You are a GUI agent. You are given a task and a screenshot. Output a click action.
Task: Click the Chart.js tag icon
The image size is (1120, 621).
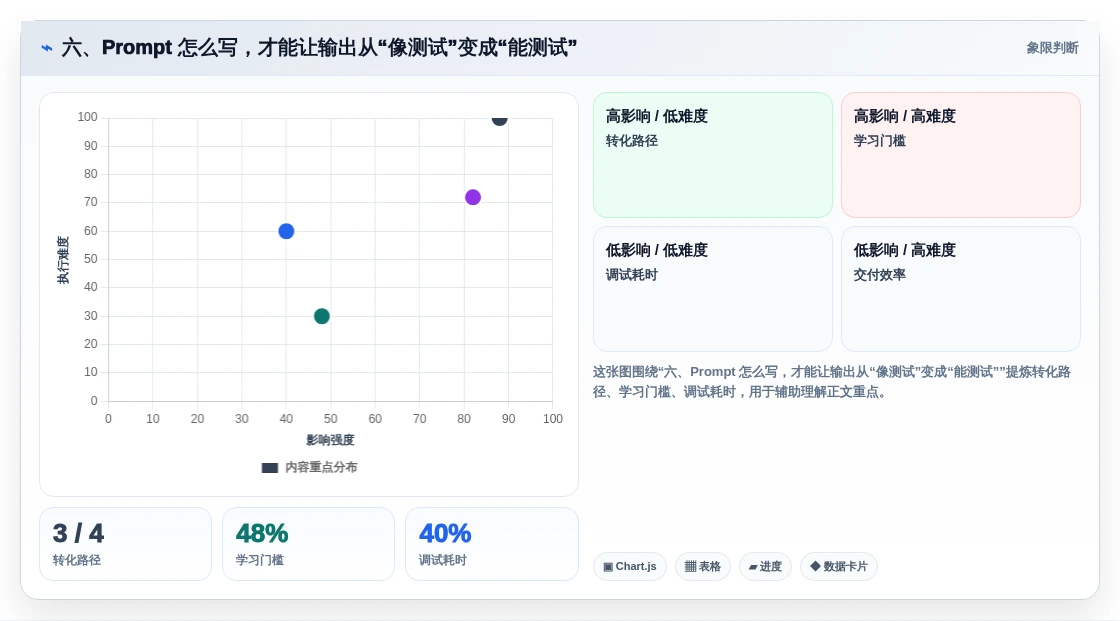coord(608,567)
